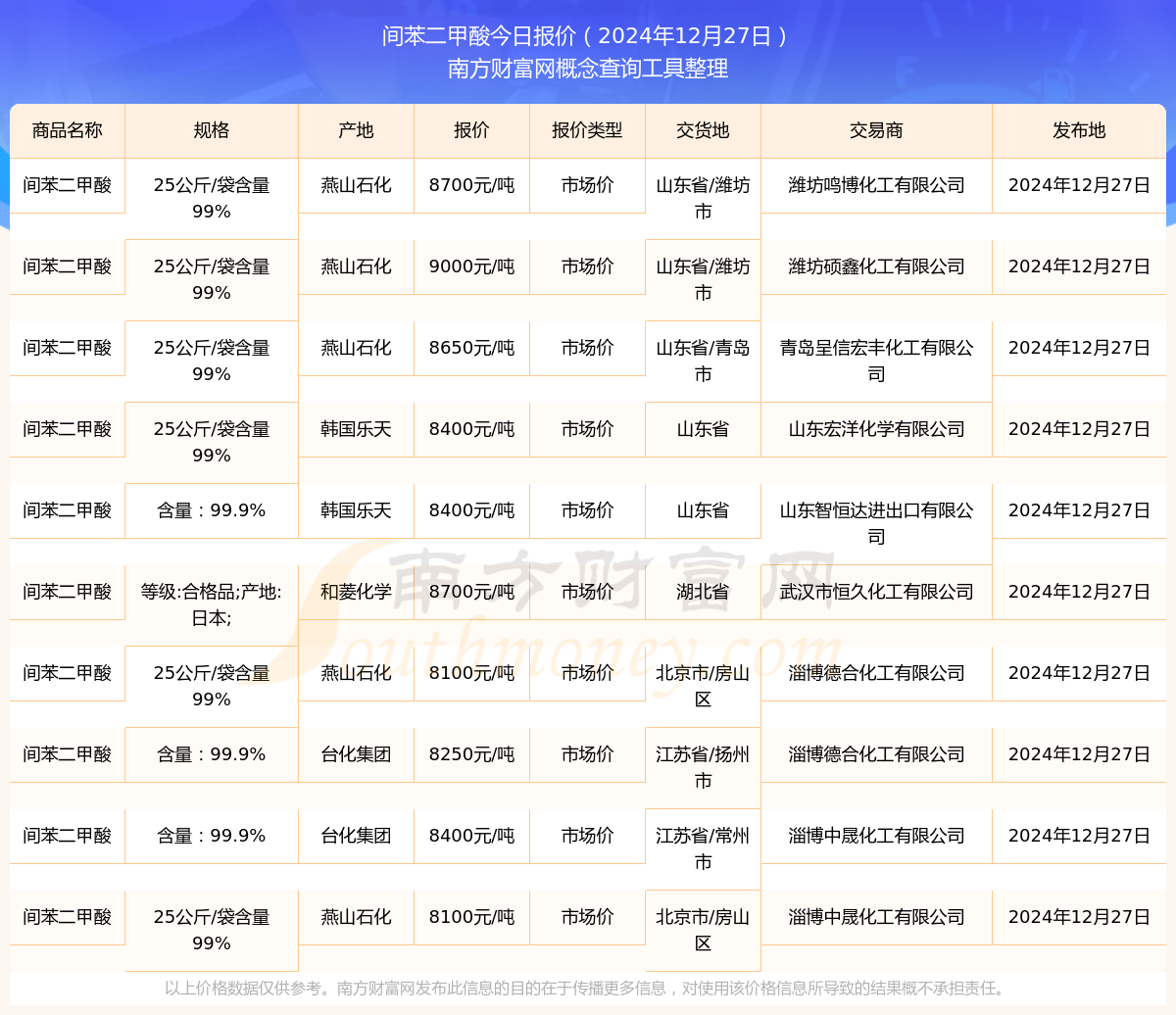This screenshot has height=1015, width=1176.
Task: Click 含量:99.9% in the 山东智恒达 row
Action: pos(212,510)
